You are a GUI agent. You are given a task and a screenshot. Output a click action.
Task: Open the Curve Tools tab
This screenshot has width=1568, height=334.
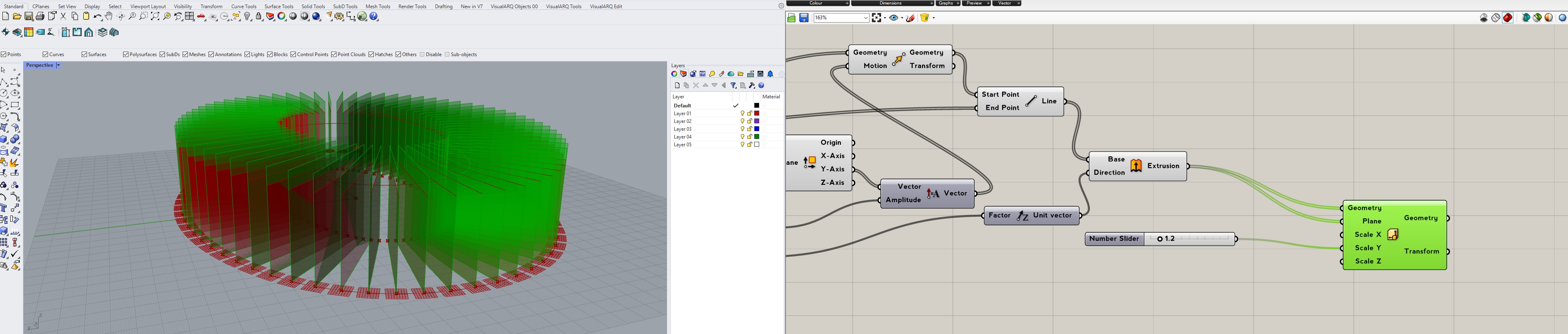coord(243,7)
